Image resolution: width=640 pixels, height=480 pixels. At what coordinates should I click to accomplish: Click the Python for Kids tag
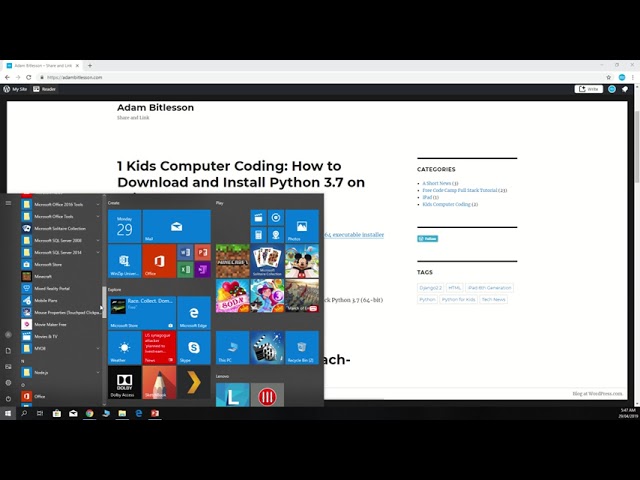pyautogui.click(x=458, y=300)
